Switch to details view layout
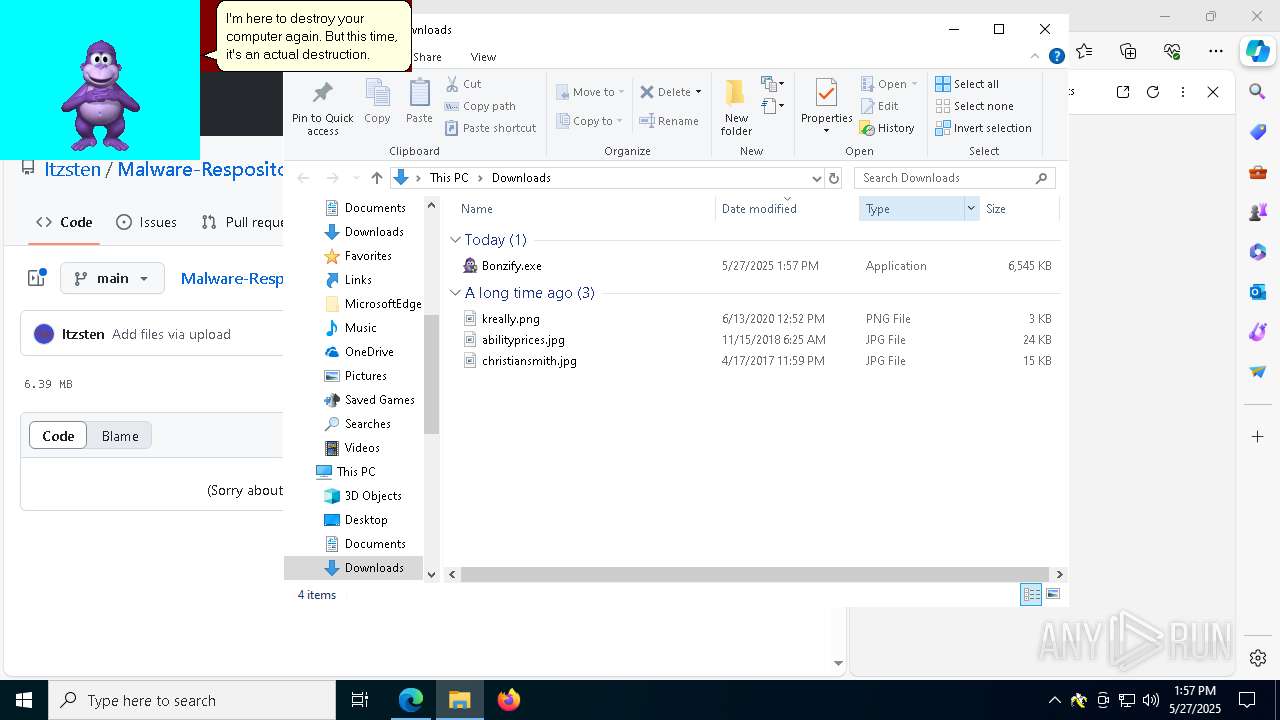 click(1031, 595)
